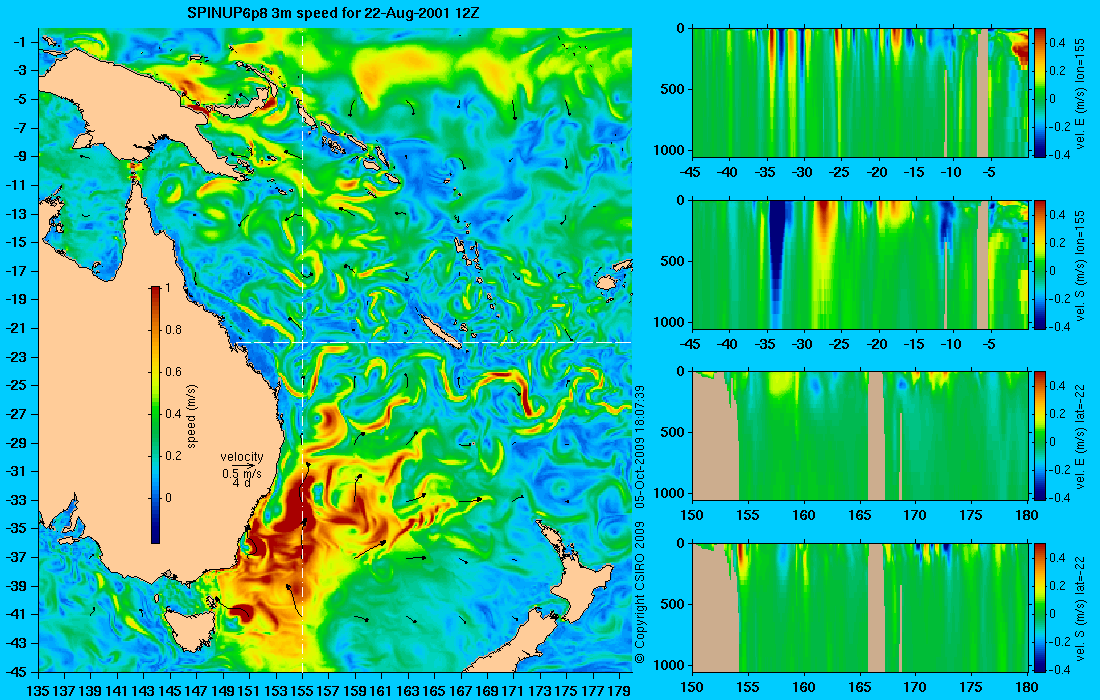Screen dimensions: 1100x700
Task: Click the 'velocity' legend label
Action: click(242, 457)
